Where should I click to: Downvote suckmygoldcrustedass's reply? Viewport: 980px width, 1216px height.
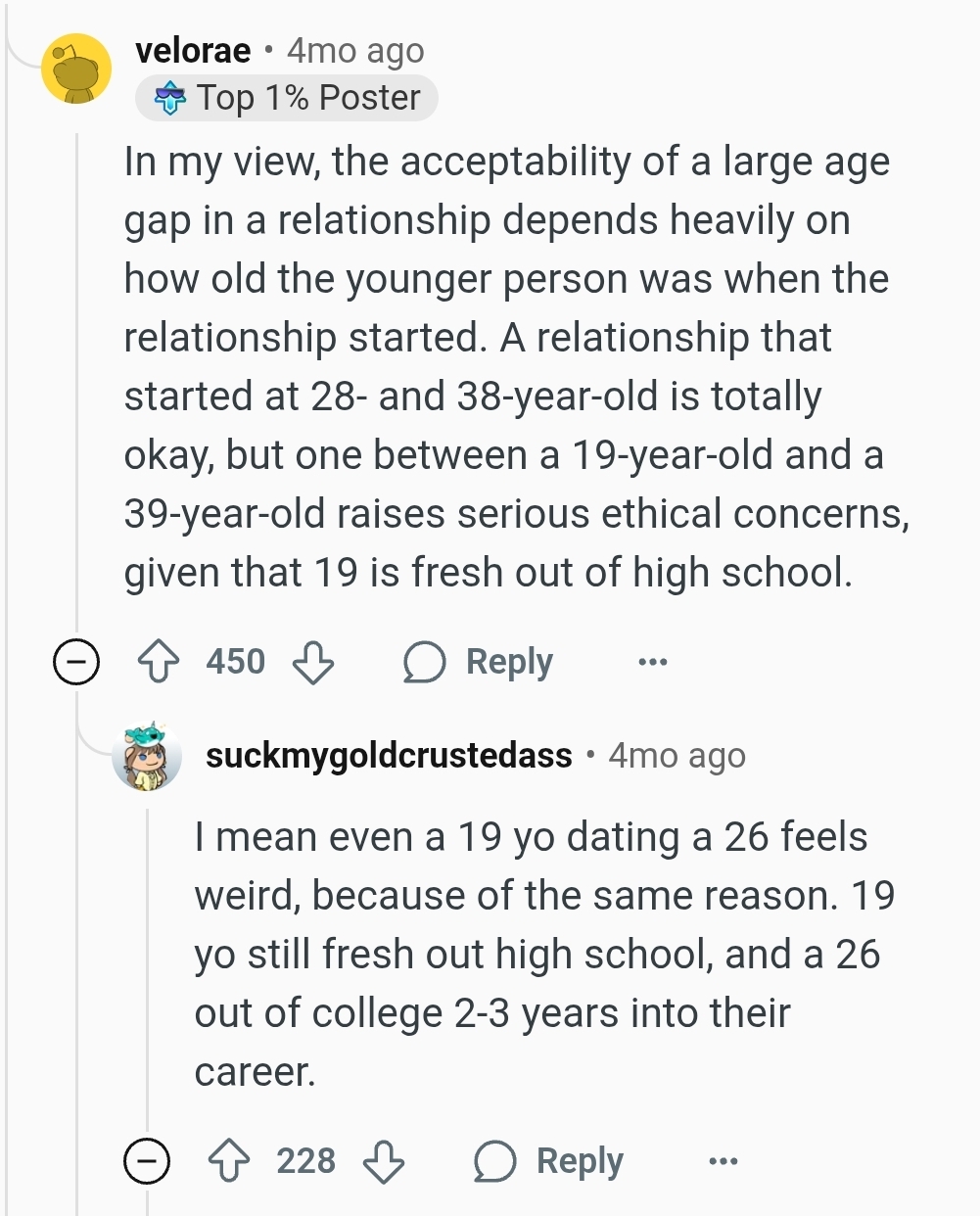click(384, 1161)
